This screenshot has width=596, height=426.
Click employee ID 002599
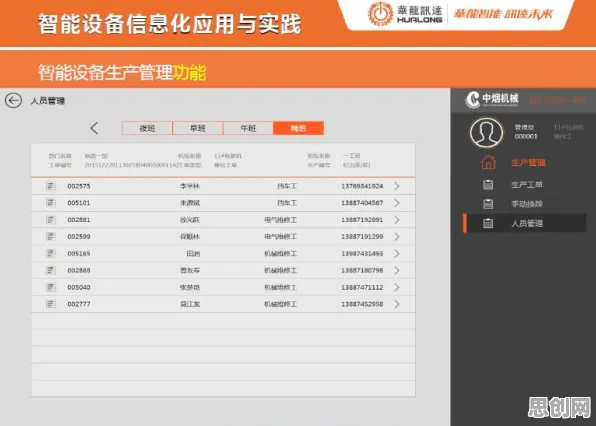click(x=79, y=236)
